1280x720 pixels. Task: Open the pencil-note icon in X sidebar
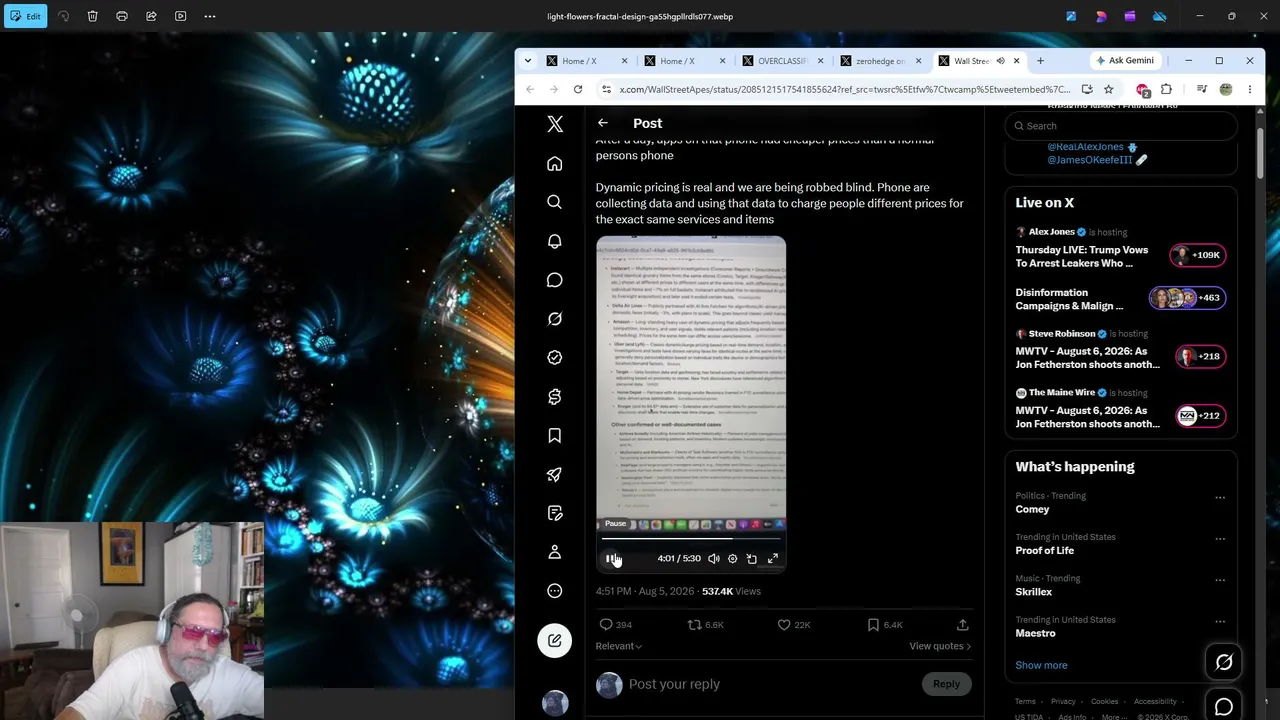(x=555, y=513)
